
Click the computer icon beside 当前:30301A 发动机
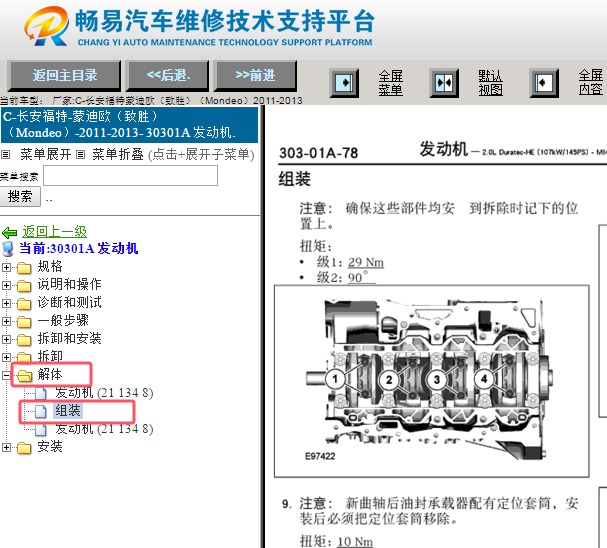tap(8, 249)
